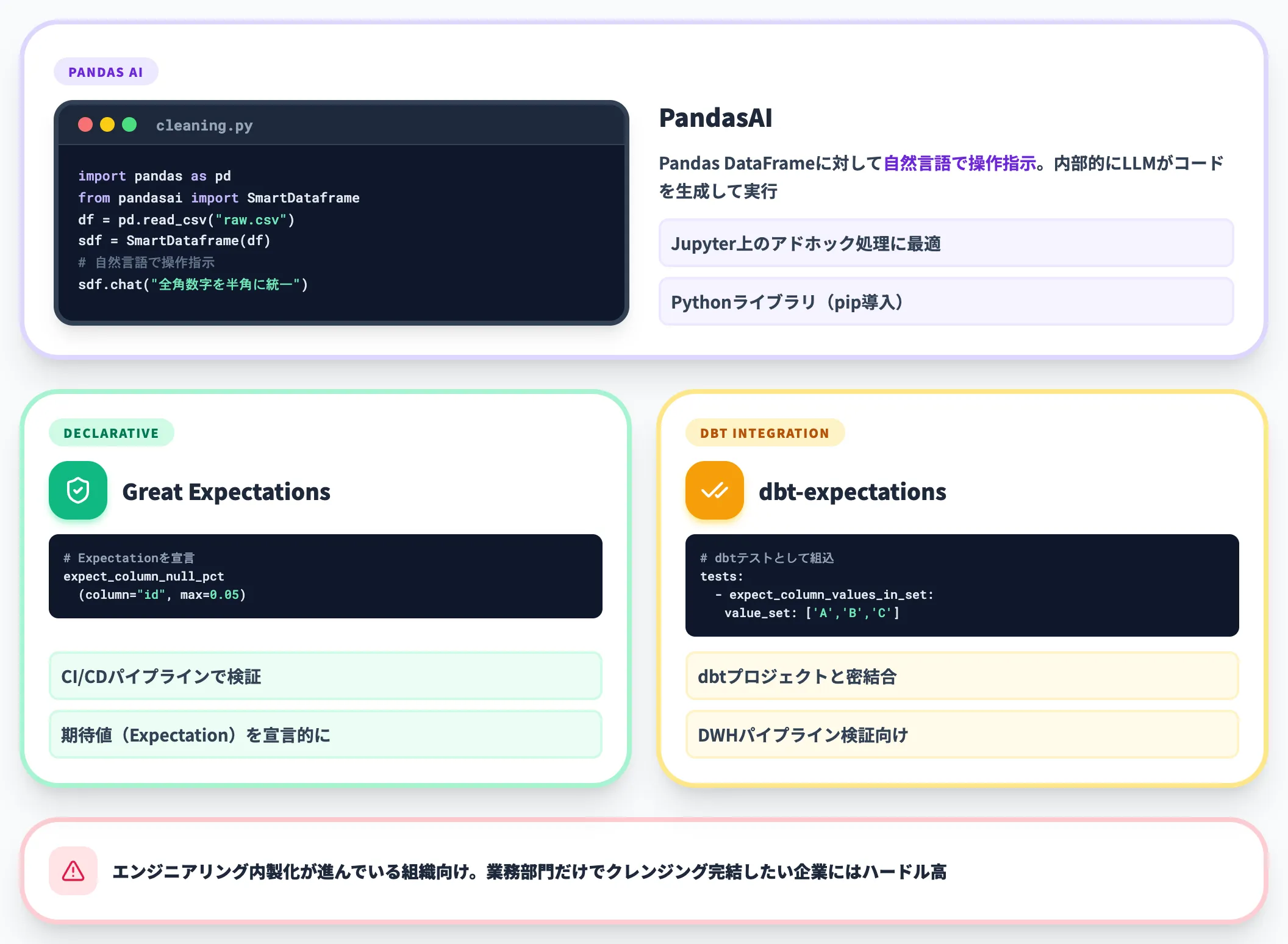Image resolution: width=1288 pixels, height=944 pixels.
Task: Click the line 'import pandas as pd'
Action: [154, 176]
